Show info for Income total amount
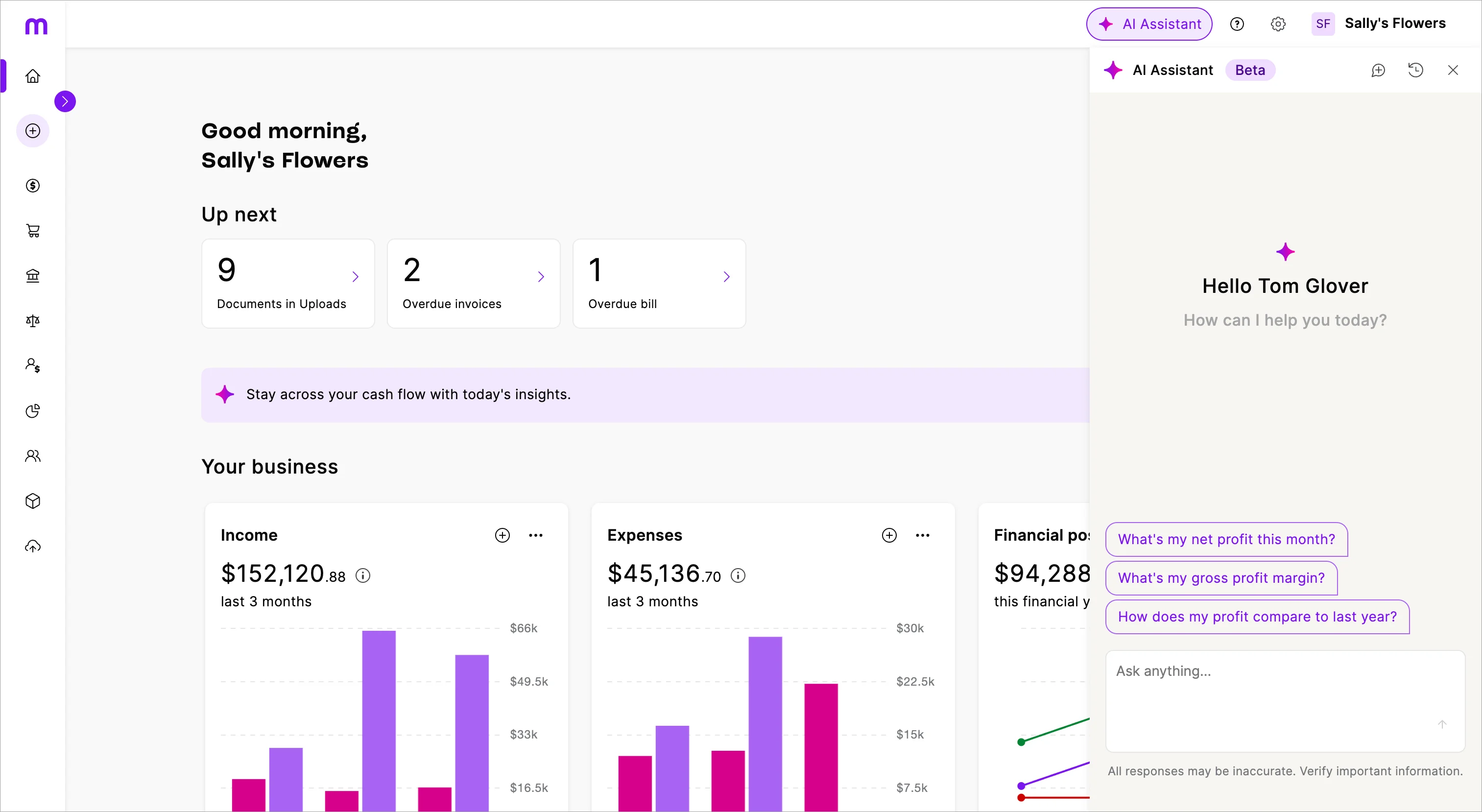This screenshot has height=812, width=1482. [x=362, y=575]
